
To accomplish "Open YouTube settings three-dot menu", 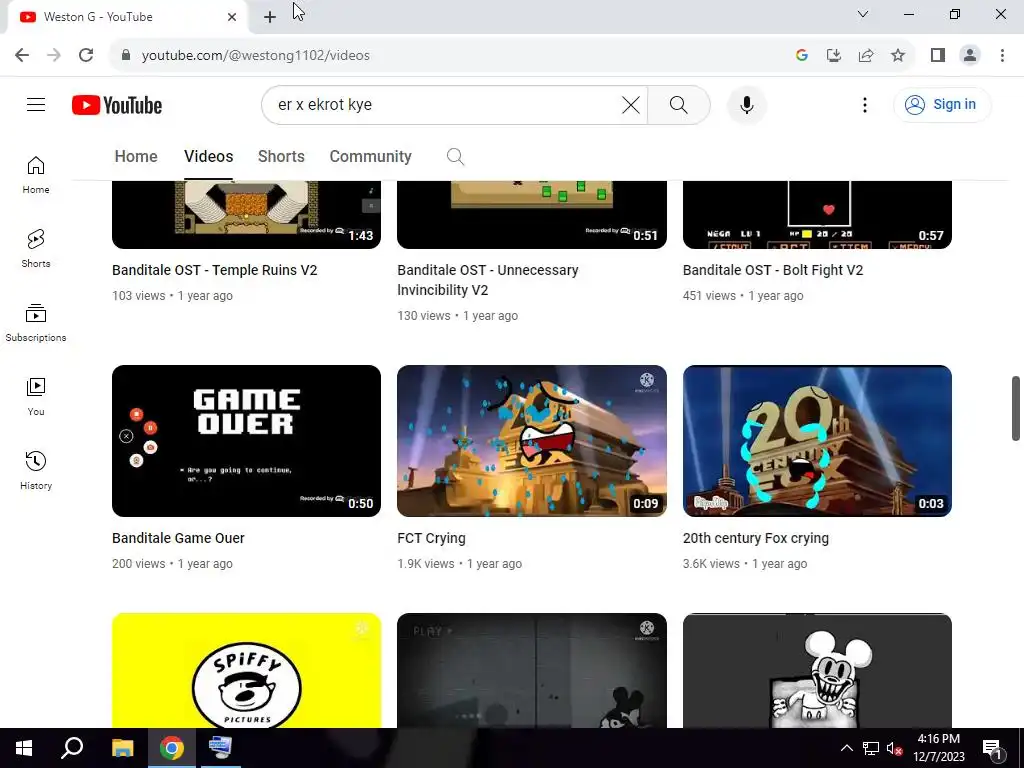I will pos(865,104).
